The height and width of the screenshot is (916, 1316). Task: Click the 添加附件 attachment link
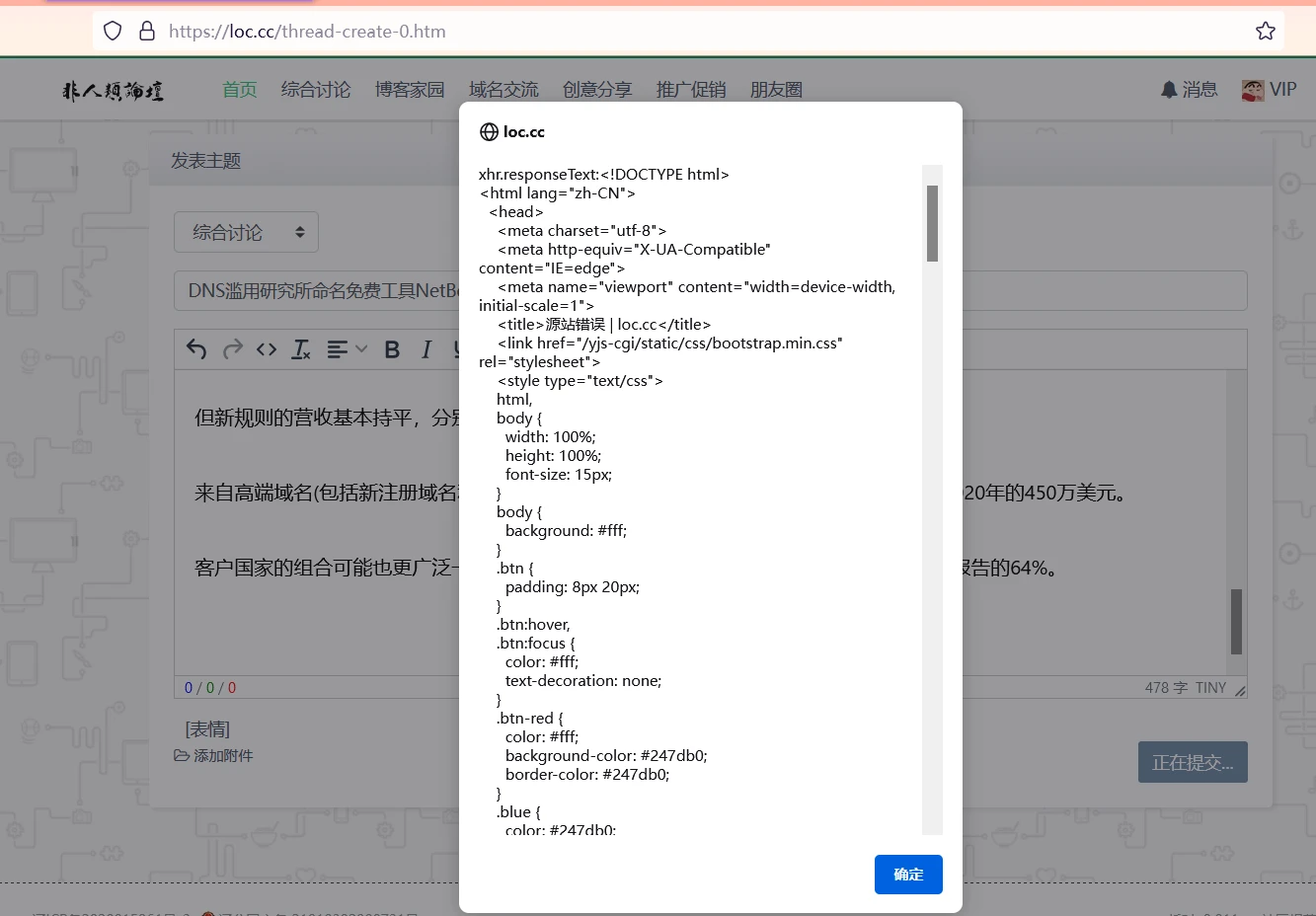(214, 755)
